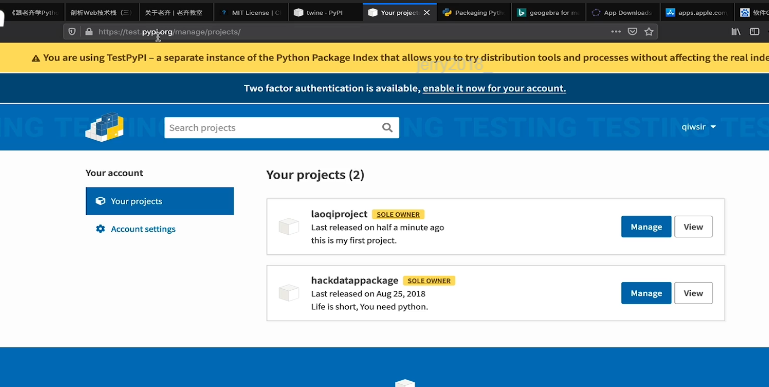769x387 pixels.
Task: Click the laoqiproject package cube icon
Action: (x=289, y=226)
